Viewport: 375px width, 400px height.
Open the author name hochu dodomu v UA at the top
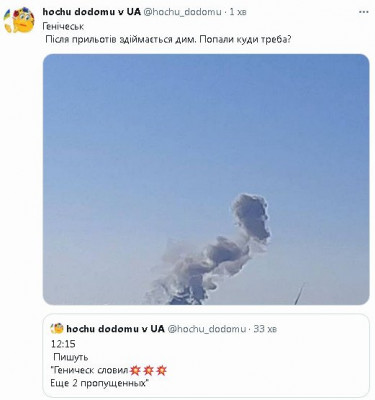92,12
